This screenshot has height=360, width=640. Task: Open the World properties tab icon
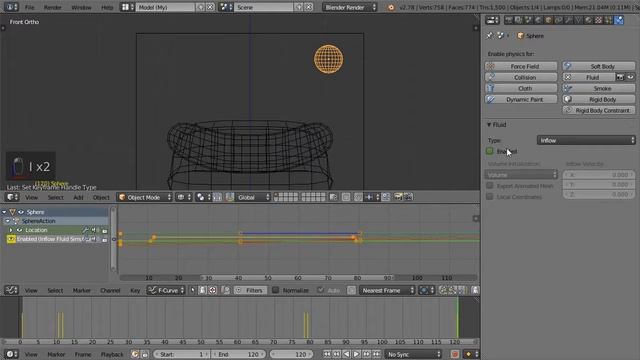(x=538, y=20)
